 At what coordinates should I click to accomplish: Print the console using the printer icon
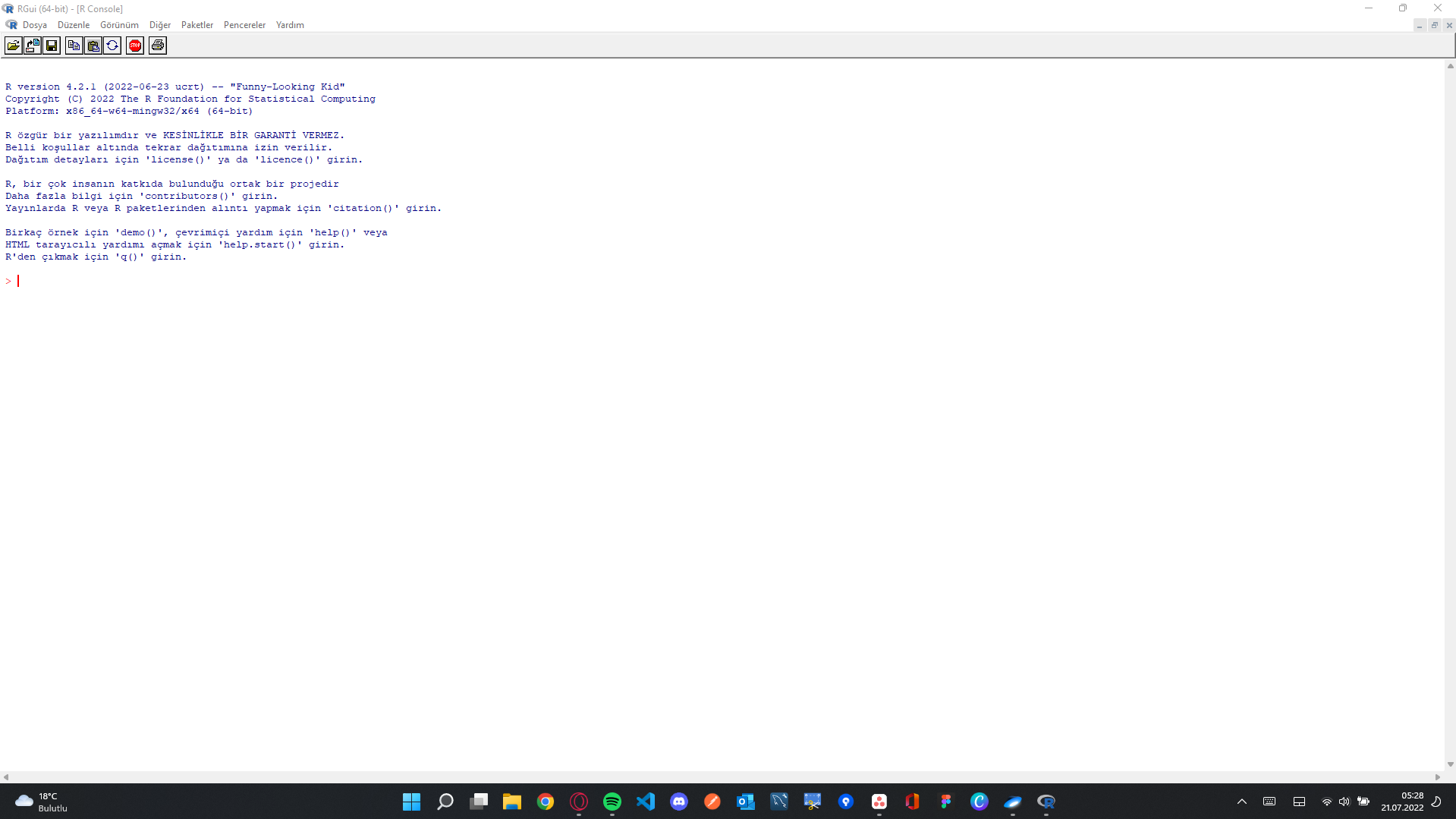pyautogui.click(x=157, y=45)
